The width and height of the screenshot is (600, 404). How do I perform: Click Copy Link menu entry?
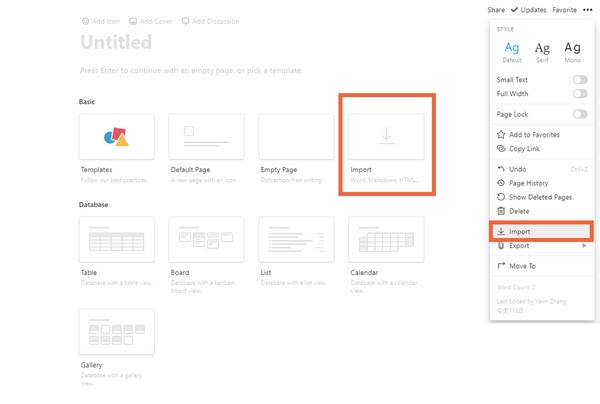click(542, 148)
